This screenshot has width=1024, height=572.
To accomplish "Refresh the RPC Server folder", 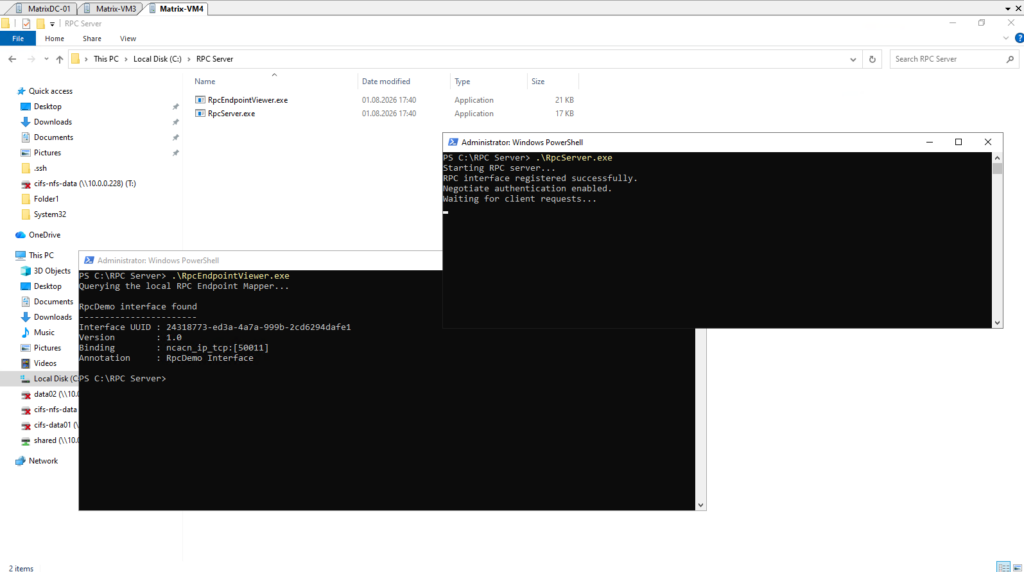I will 872,59.
